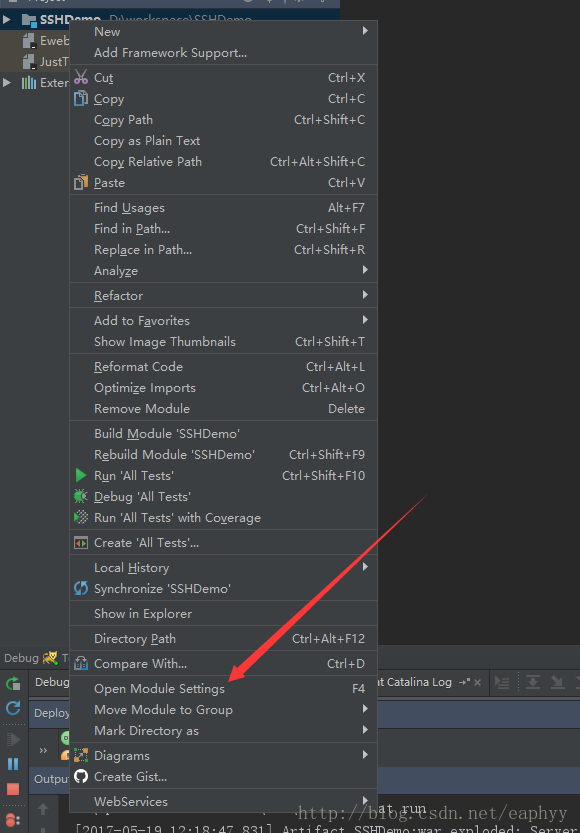Click the Copy icon in menu
Image resolution: width=580 pixels, height=833 pixels.
81,98
